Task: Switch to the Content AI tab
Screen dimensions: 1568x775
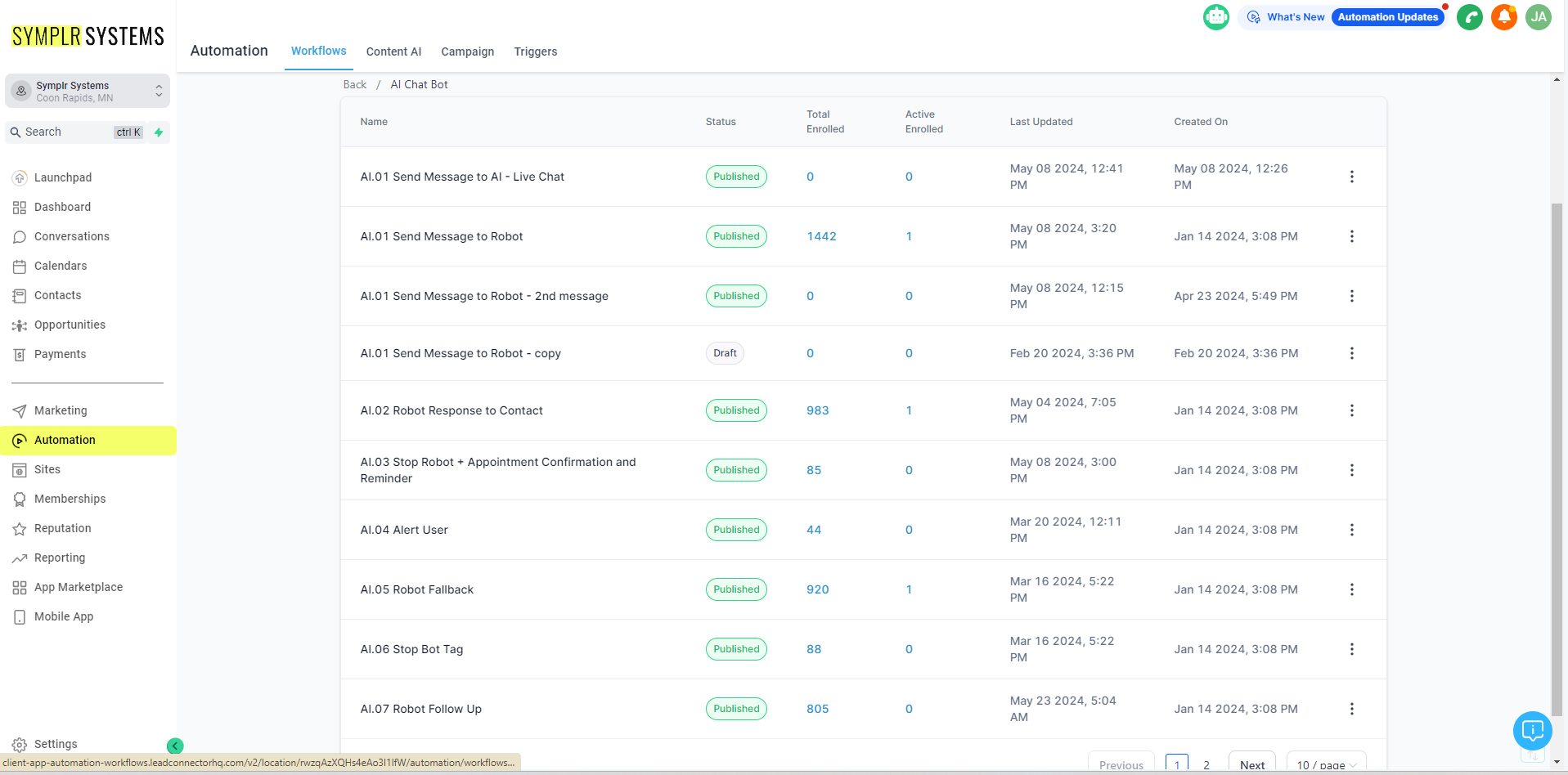Action: point(393,52)
